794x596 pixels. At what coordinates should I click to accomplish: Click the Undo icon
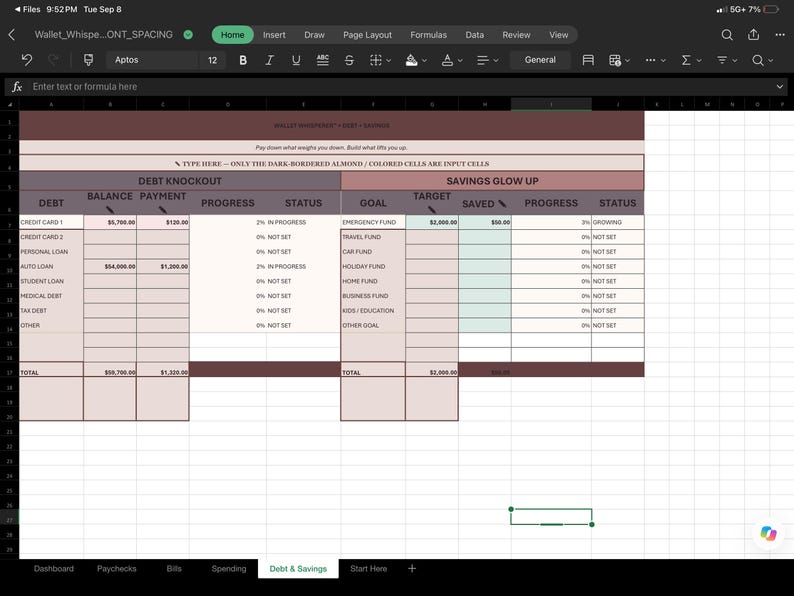pos(27,60)
